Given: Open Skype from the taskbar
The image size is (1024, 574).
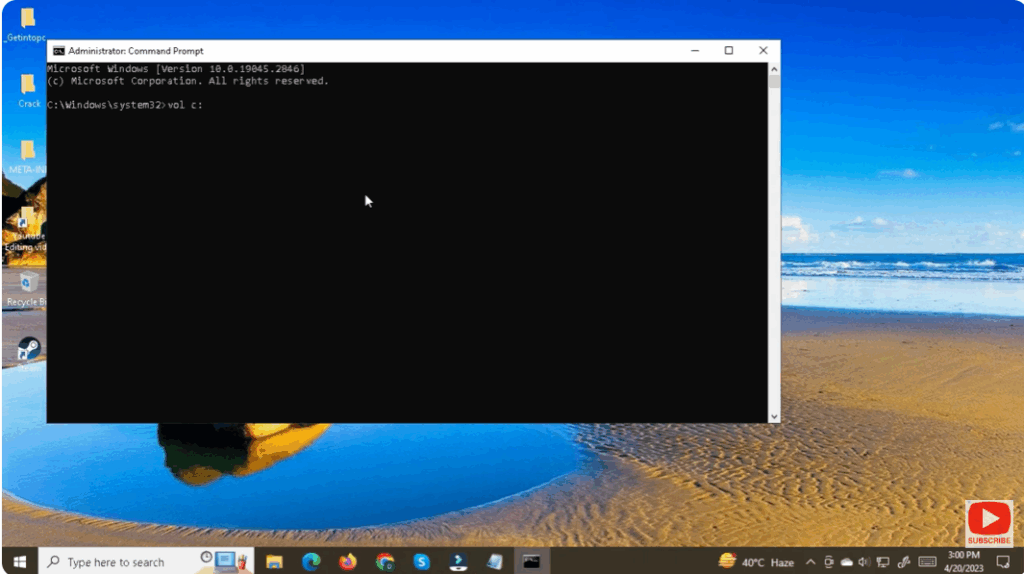Looking at the screenshot, I should (421, 561).
